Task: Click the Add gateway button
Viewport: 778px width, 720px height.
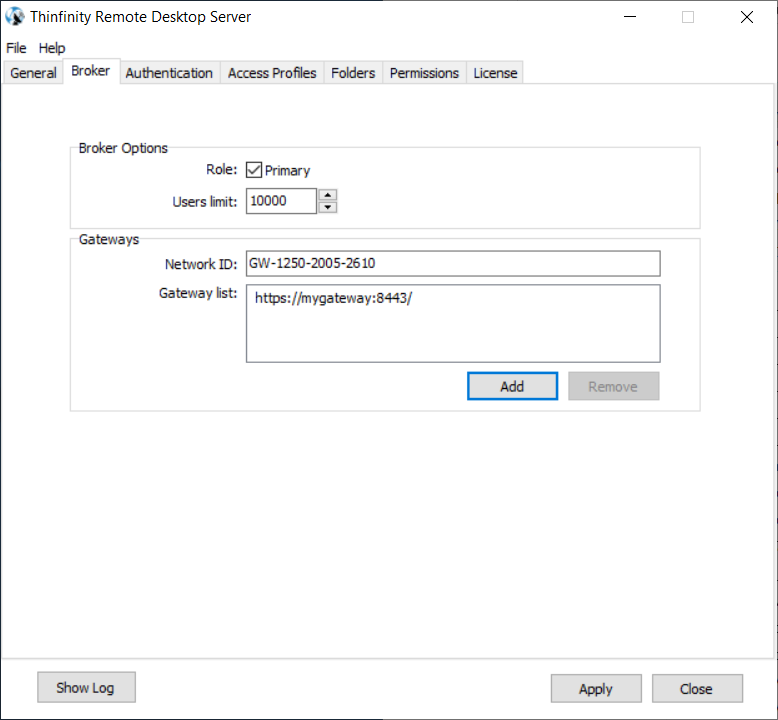Action: pyautogui.click(x=512, y=386)
